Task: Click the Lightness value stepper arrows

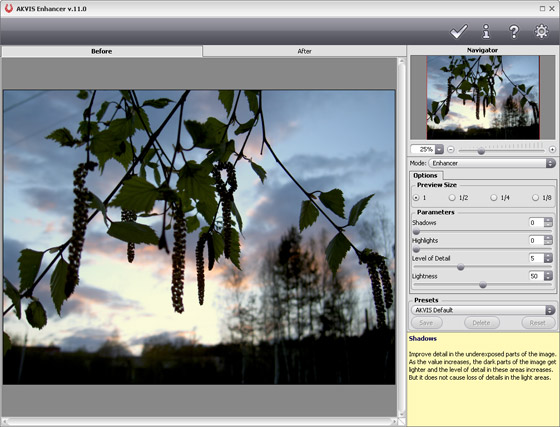Action: click(x=548, y=276)
